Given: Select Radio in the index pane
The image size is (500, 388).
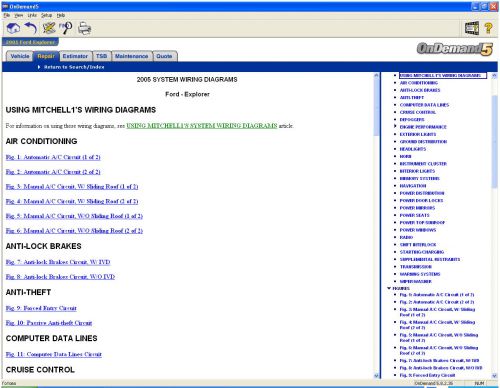Looking at the screenshot, I should (x=406, y=237).
